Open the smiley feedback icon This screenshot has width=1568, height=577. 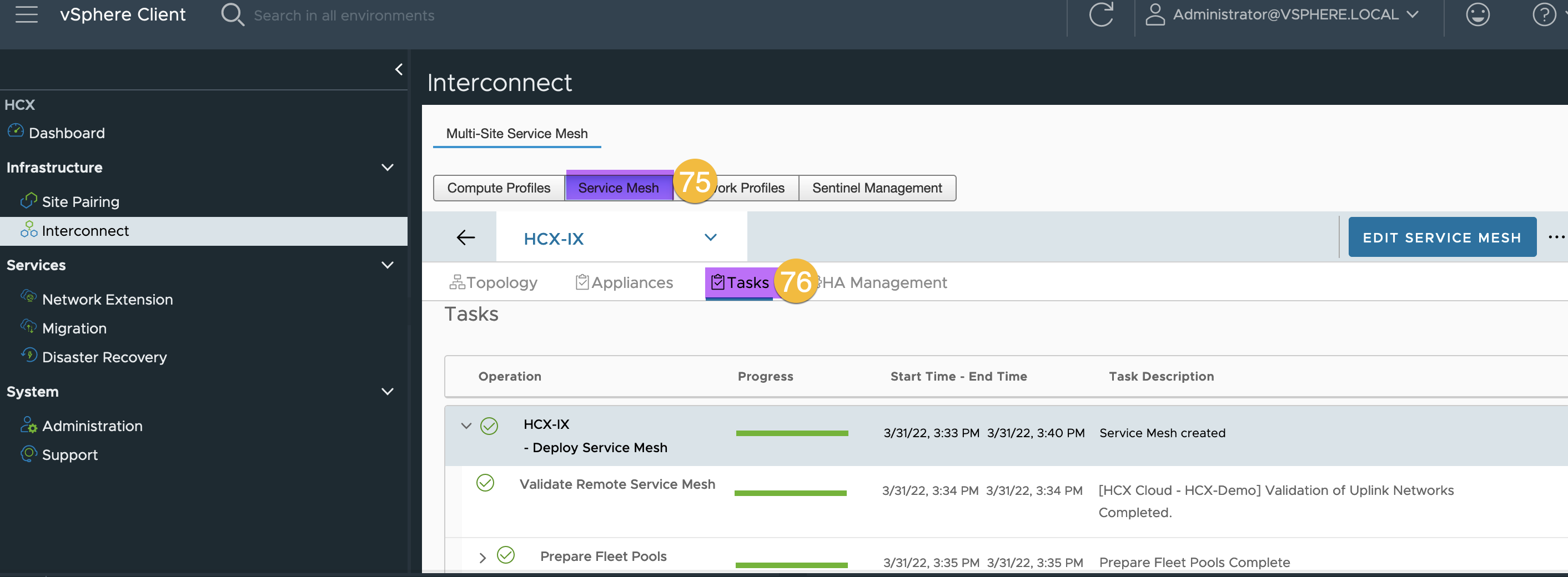coord(1477,14)
